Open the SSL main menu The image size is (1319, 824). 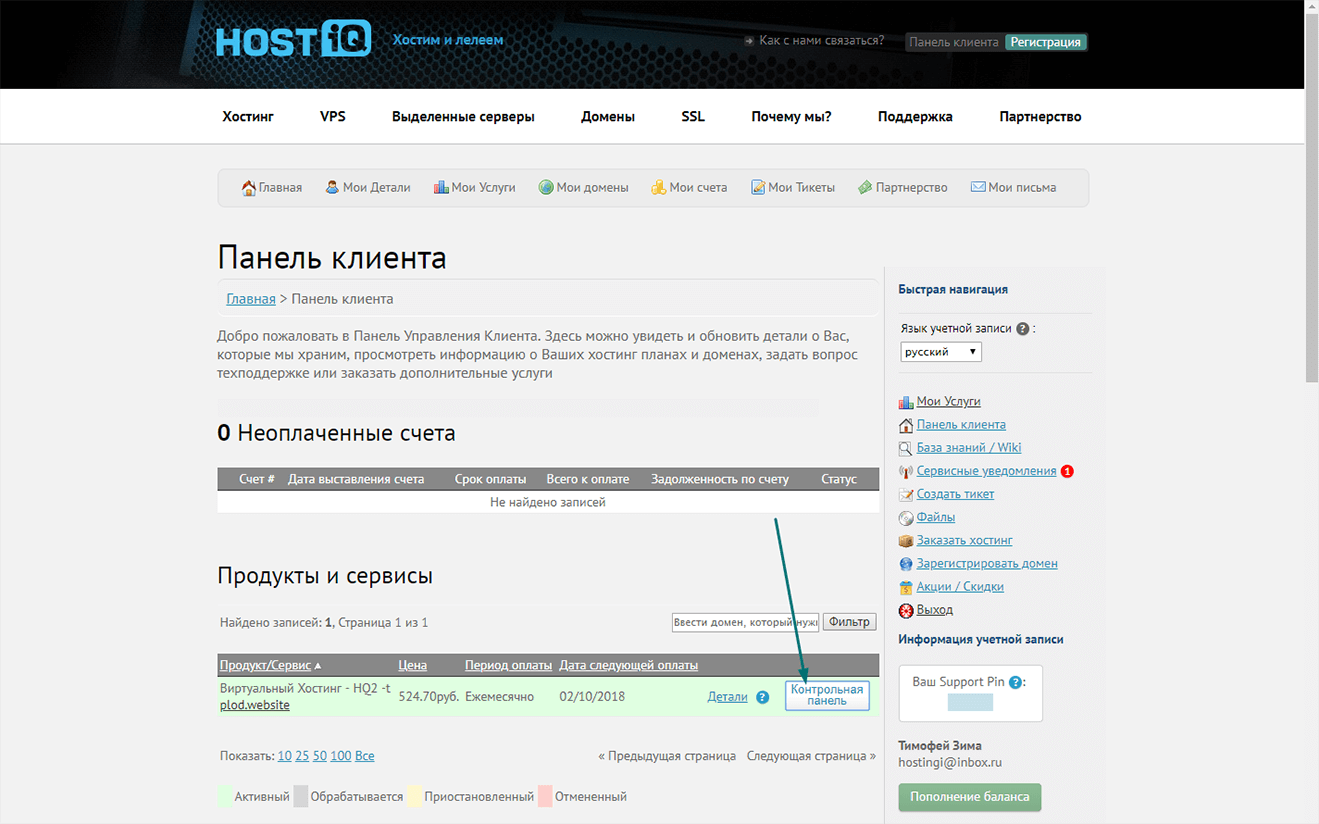tap(693, 116)
